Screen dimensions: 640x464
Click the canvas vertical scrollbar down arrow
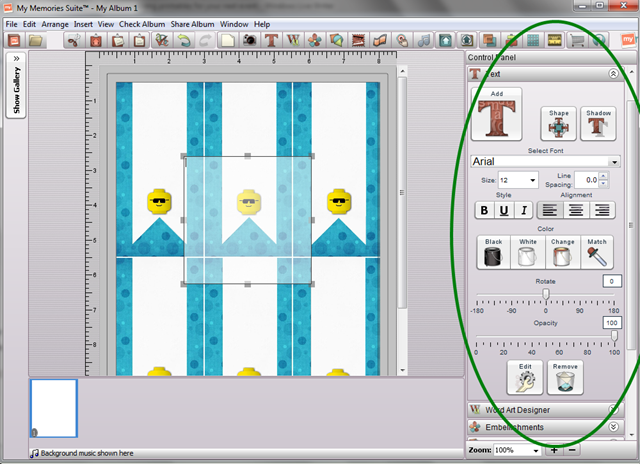(402, 371)
